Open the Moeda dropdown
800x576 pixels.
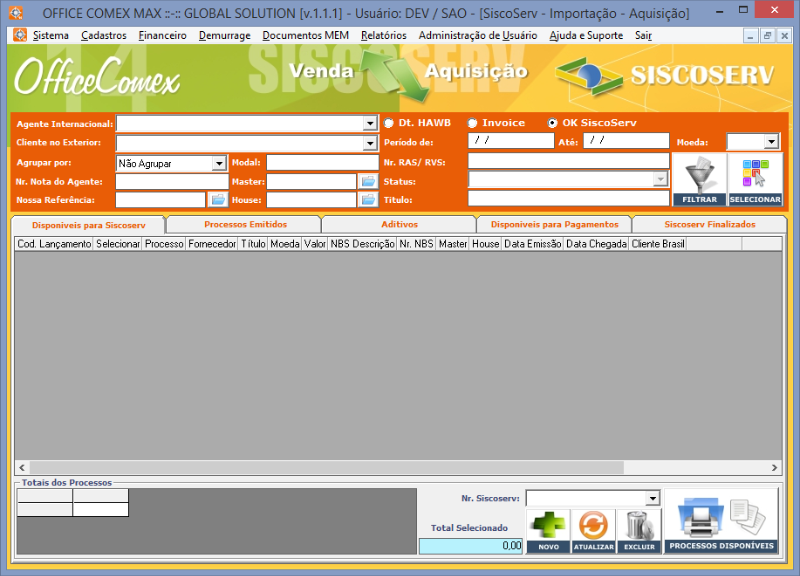pos(771,141)
